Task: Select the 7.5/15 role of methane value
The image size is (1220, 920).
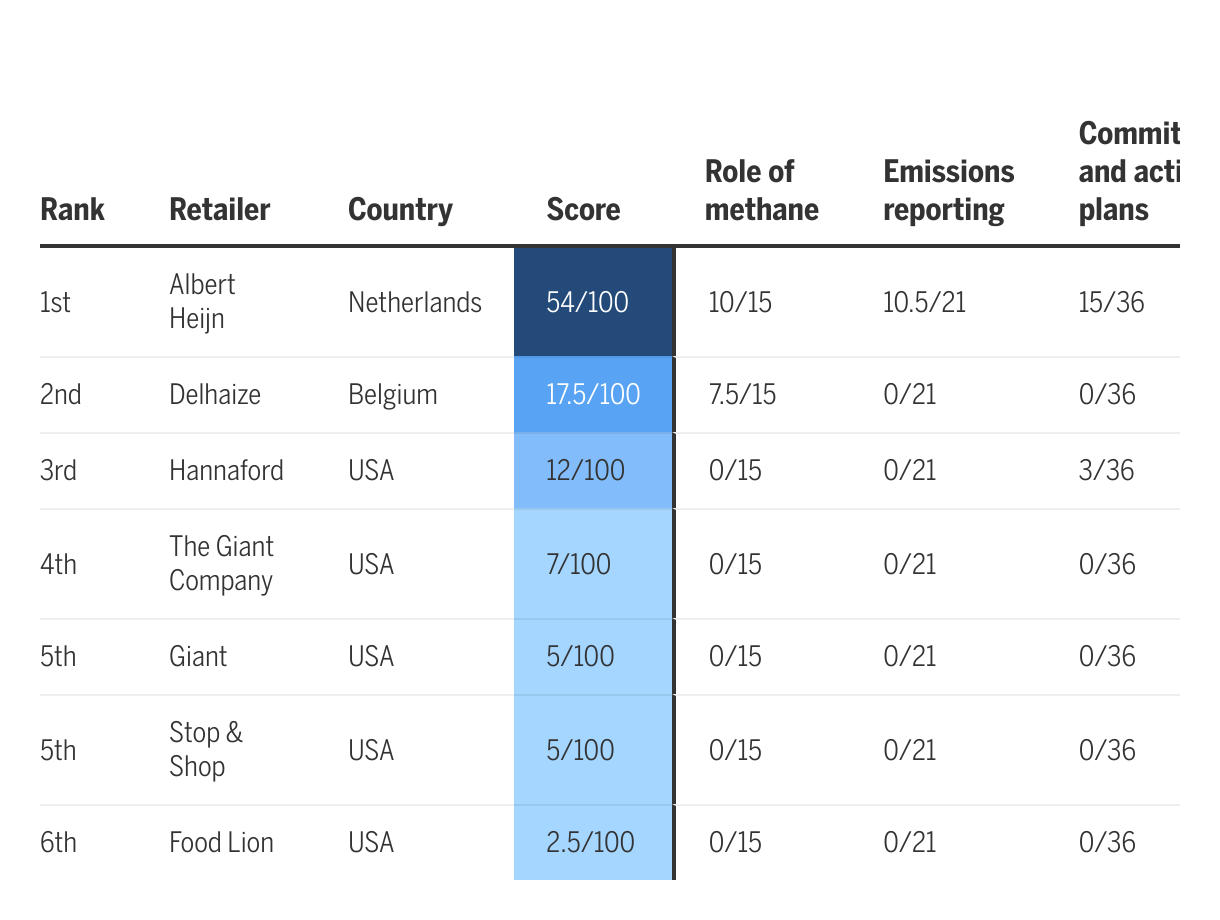Action: click(741, 394)
